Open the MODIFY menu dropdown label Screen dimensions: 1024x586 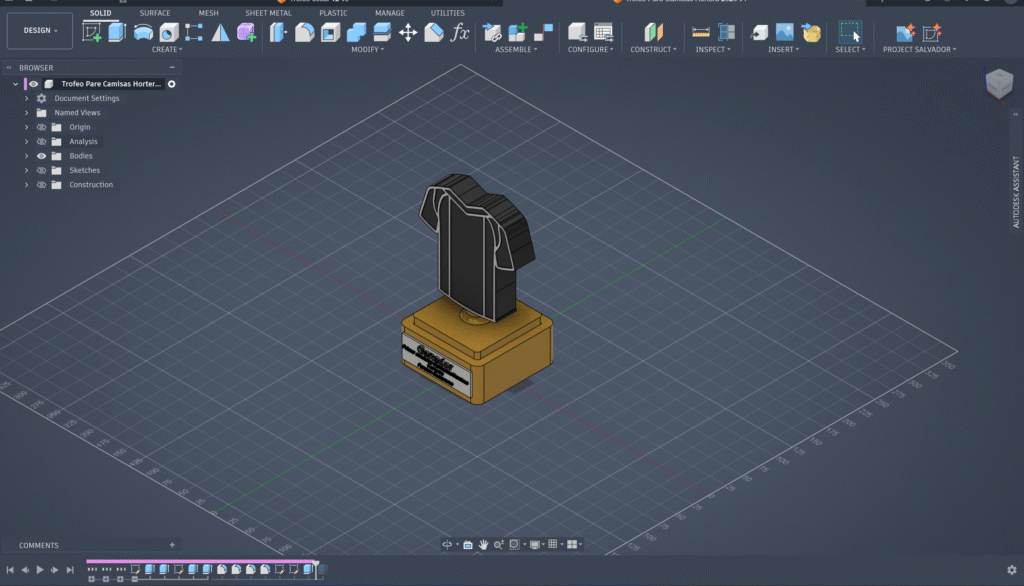(x=367, y=49)
